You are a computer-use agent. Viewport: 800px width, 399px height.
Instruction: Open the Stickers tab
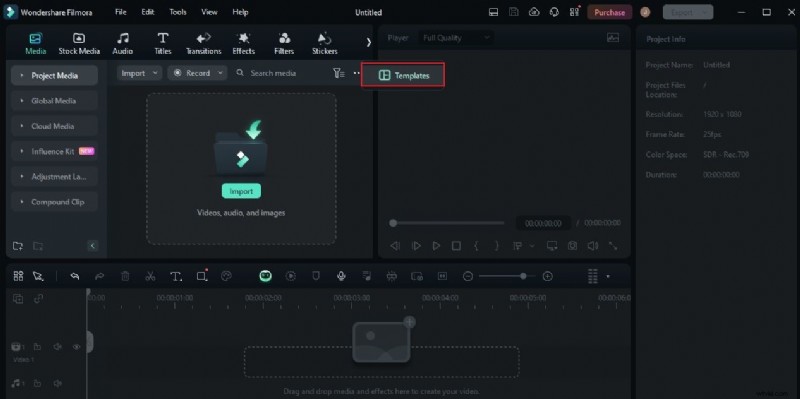(x=324, y=43)
